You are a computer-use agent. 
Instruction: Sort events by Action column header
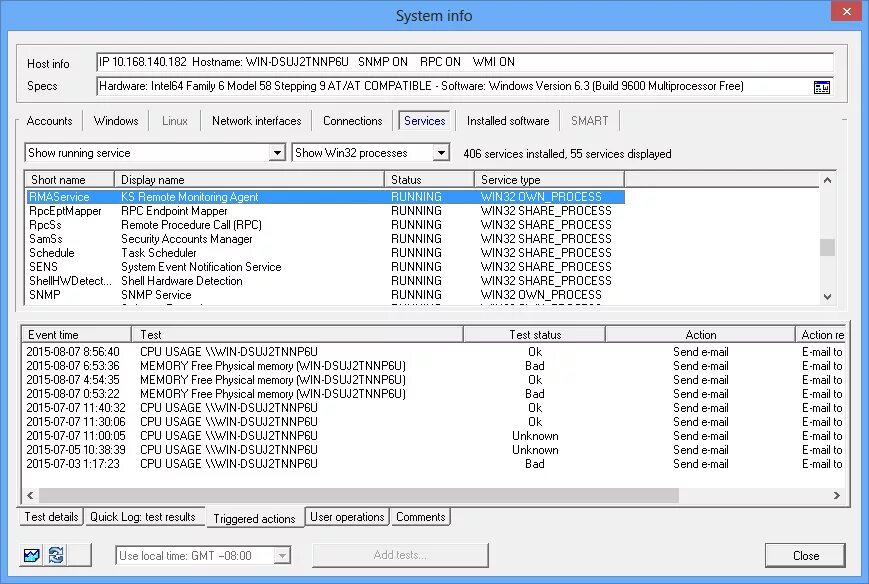point(701,335)
